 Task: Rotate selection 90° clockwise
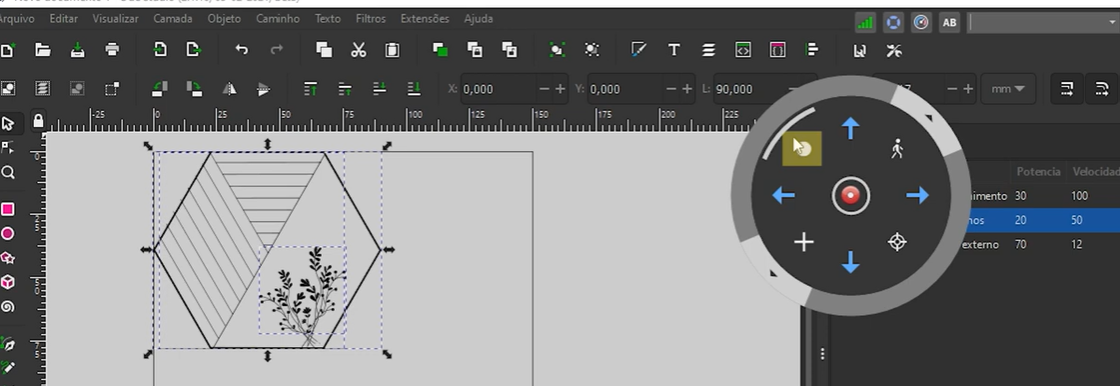[x=194, y=89]
